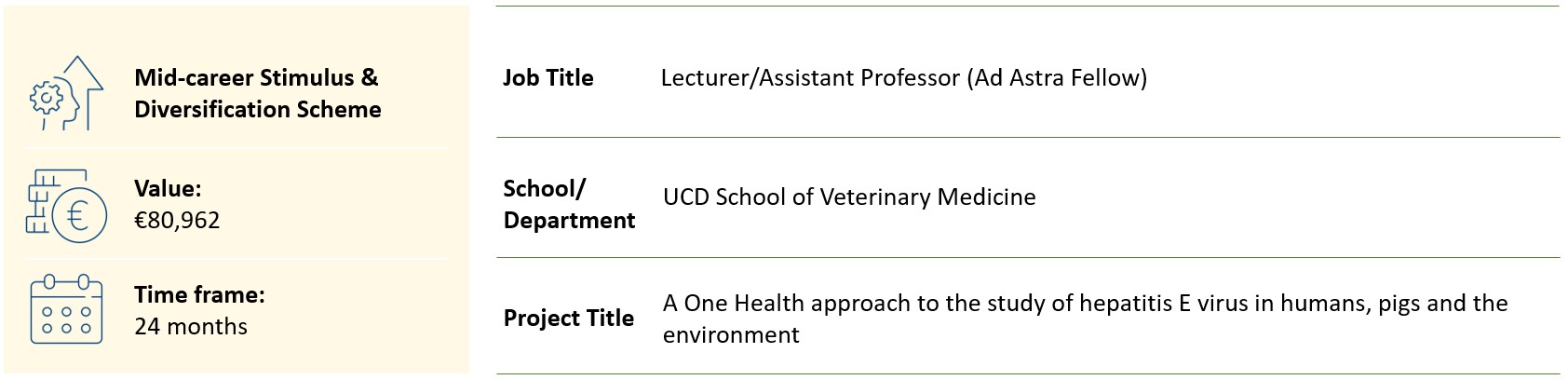Click the Value: label
Screen dimensions: 1568x380
[168, 188]
